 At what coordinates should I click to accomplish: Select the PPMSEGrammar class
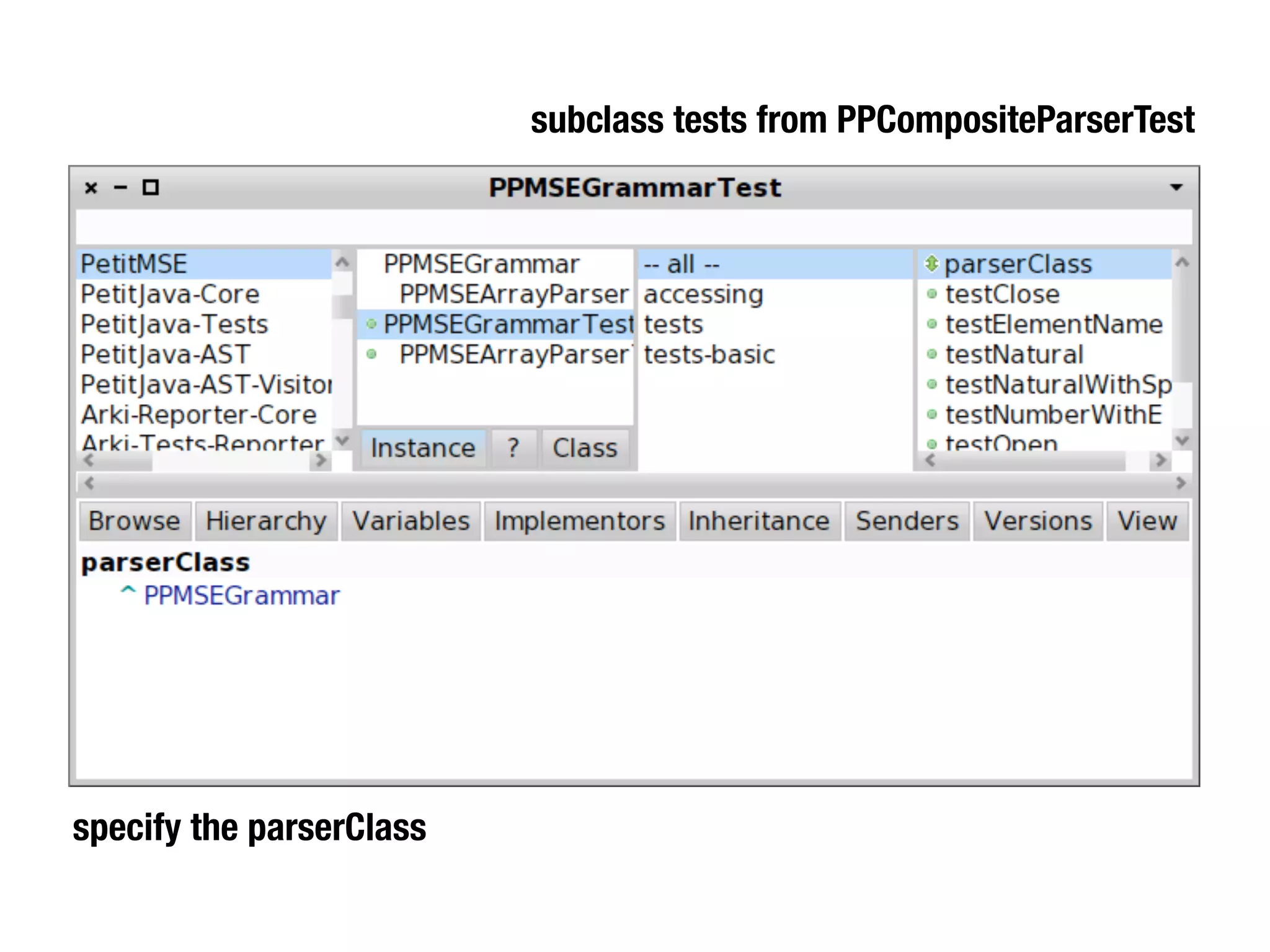click(x=495, y=264)
